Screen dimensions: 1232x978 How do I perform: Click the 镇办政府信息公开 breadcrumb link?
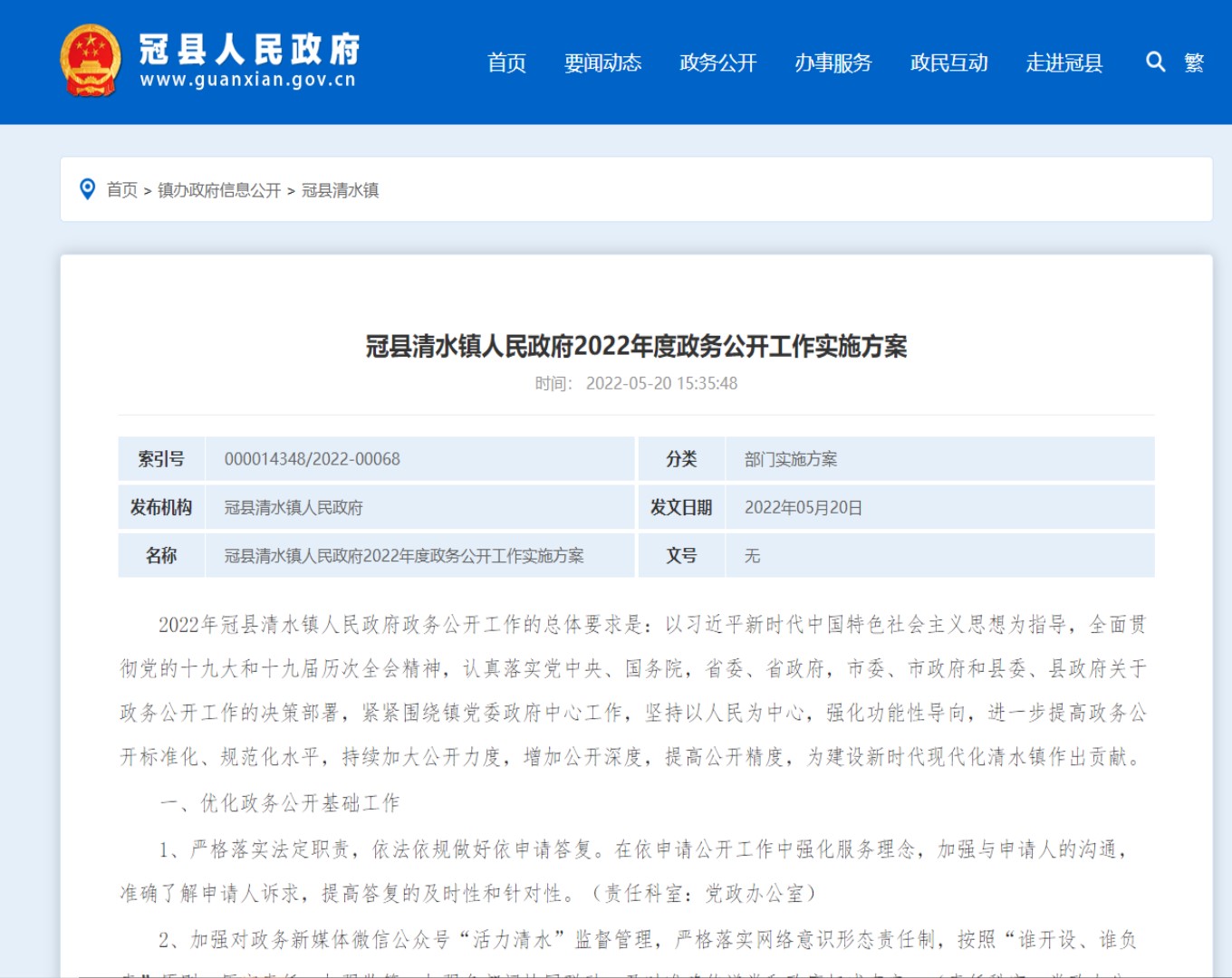click(219, 190)
